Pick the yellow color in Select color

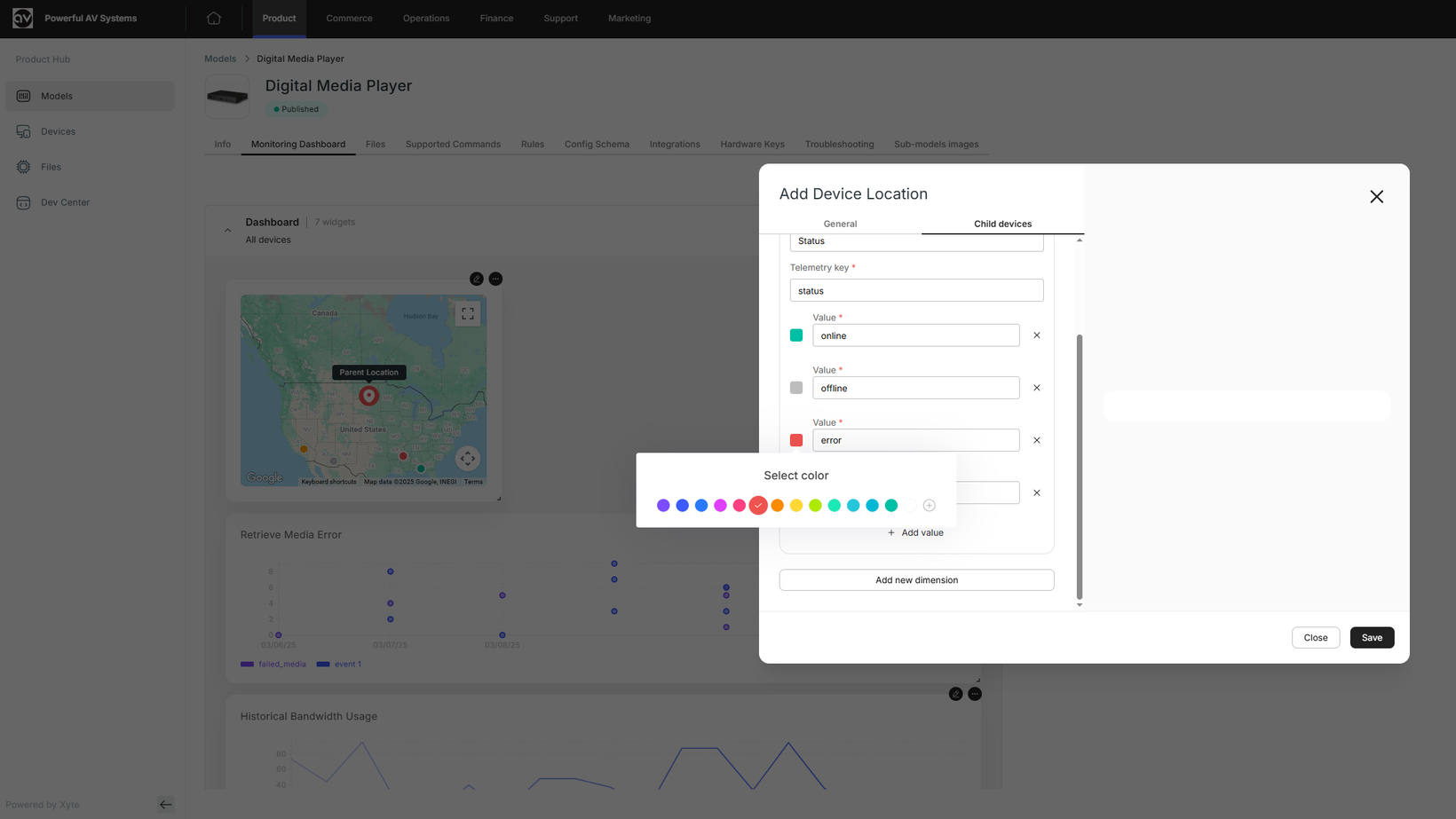click(x=796, y=506)
